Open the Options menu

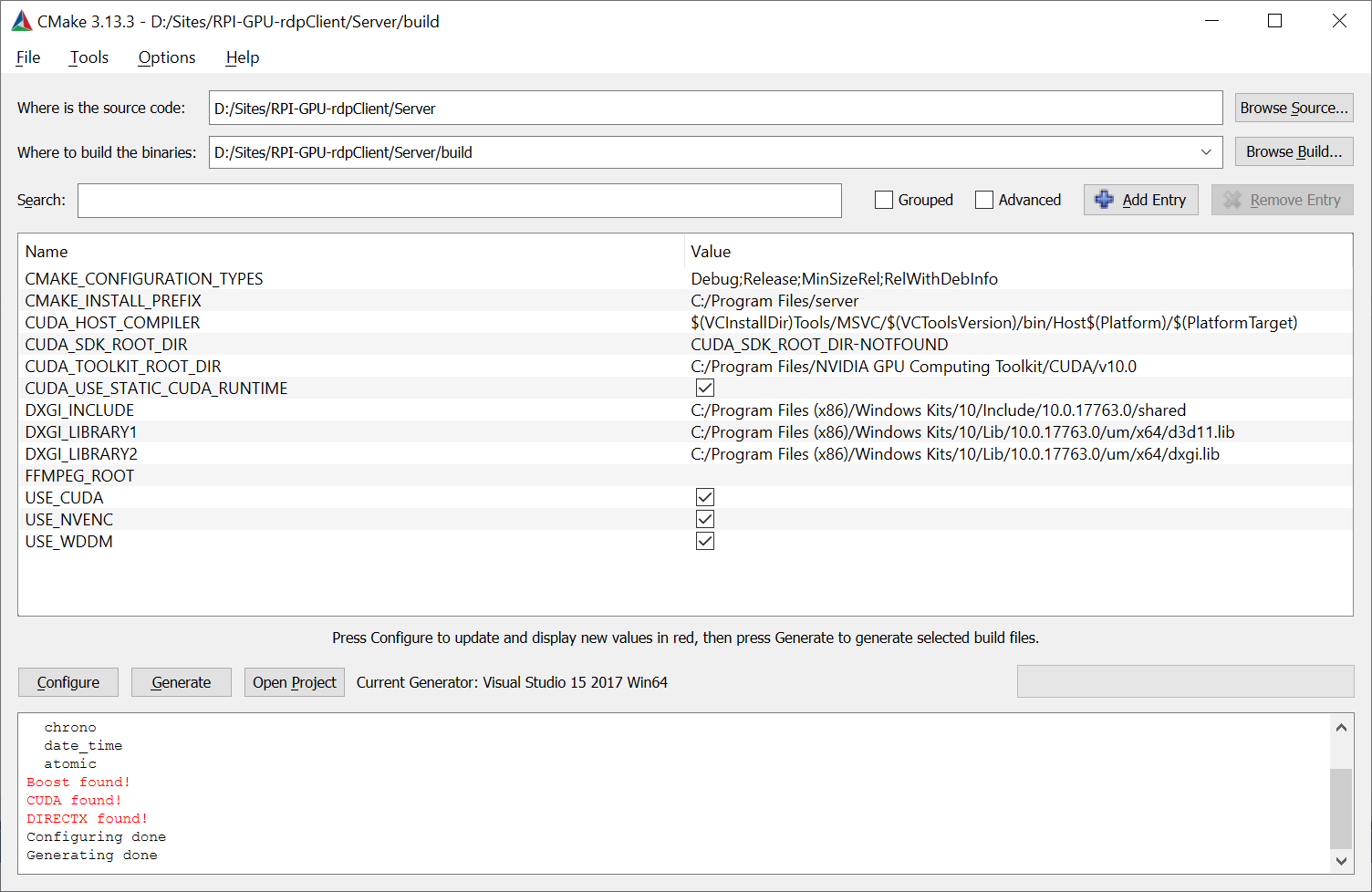click(167, 57)
